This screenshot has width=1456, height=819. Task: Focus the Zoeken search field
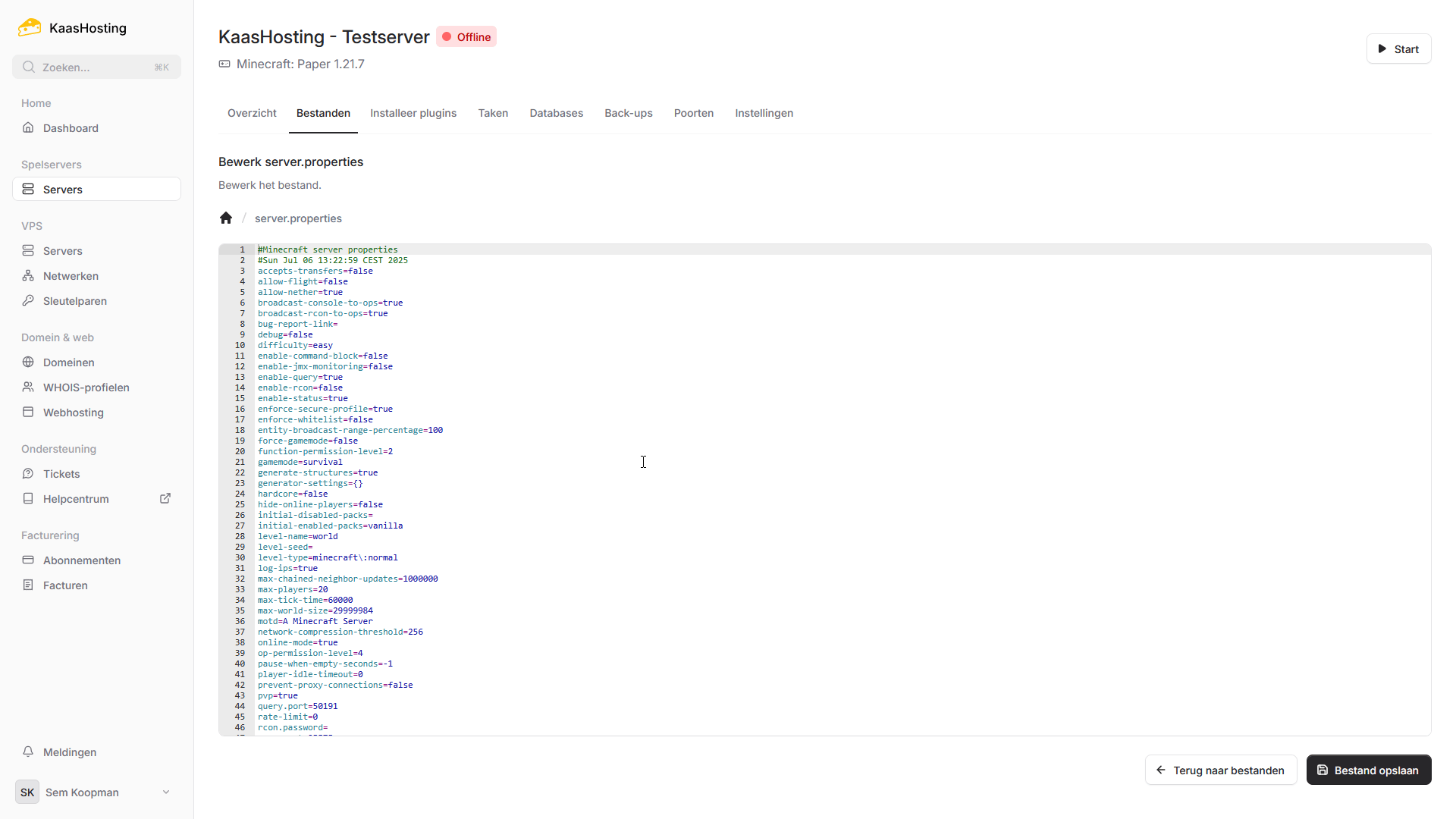pyautogui.click(x=96, y=67)
